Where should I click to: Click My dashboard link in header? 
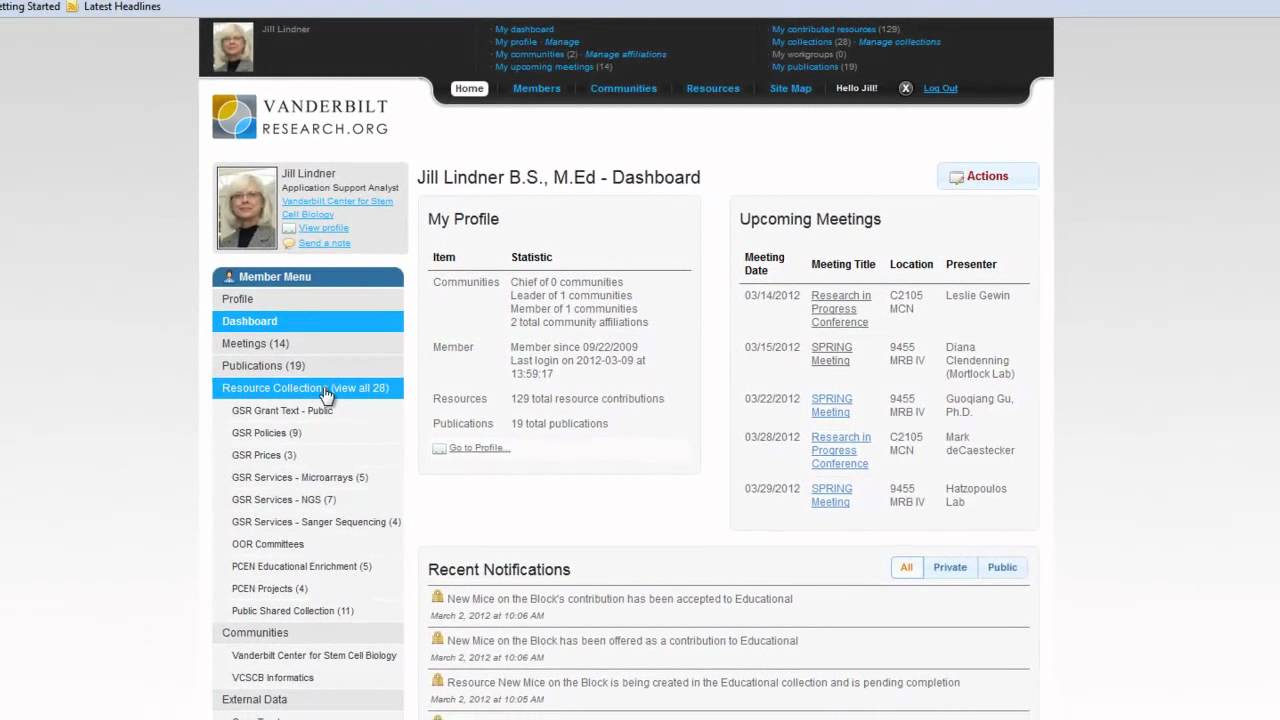(x=524, y=29)
